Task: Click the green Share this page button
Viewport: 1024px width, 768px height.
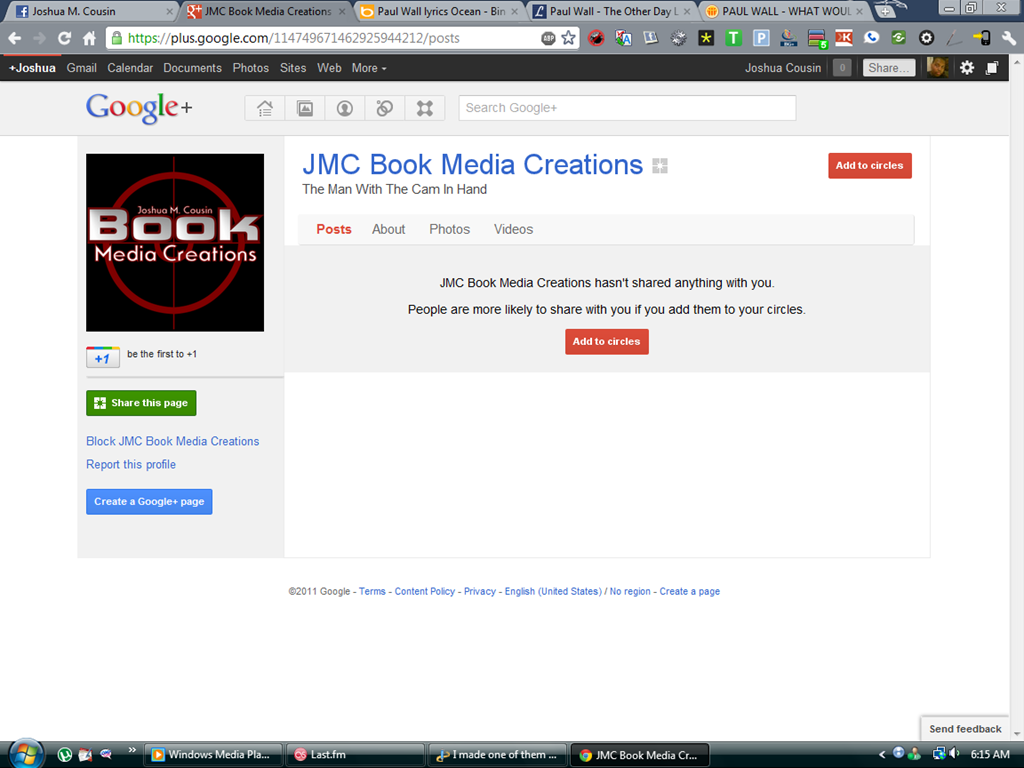Action: tap(141, 403)
